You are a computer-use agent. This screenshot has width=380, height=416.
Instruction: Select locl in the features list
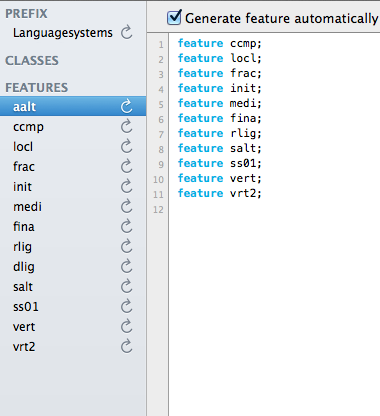click(23, 146)
